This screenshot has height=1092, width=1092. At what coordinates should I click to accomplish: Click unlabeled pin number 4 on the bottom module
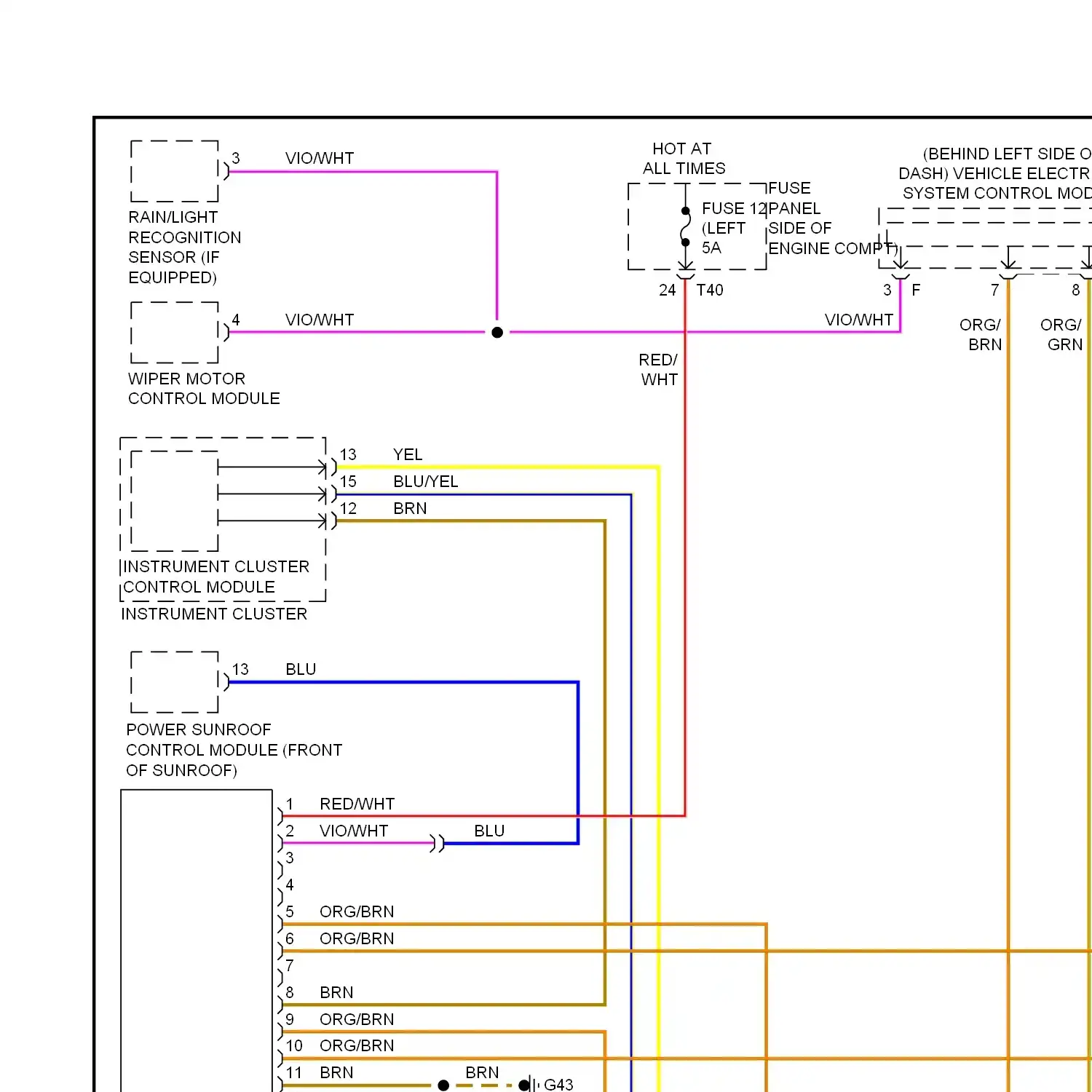[x=290, y=885]
